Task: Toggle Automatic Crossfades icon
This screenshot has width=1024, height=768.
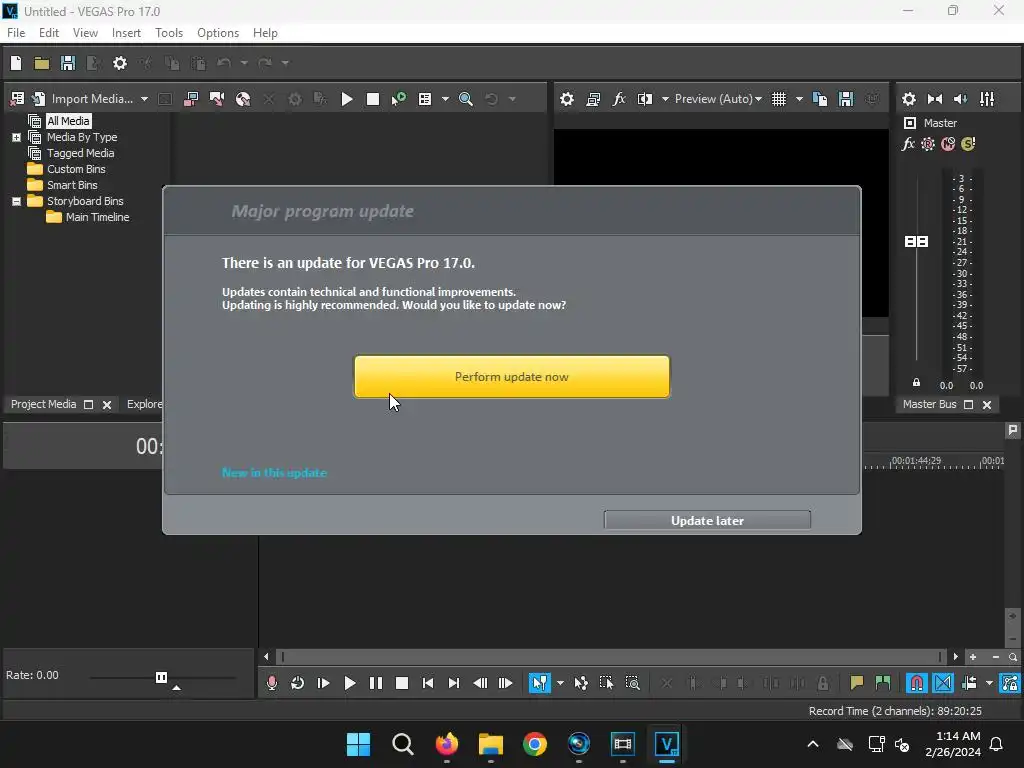Action: point(943,683)
